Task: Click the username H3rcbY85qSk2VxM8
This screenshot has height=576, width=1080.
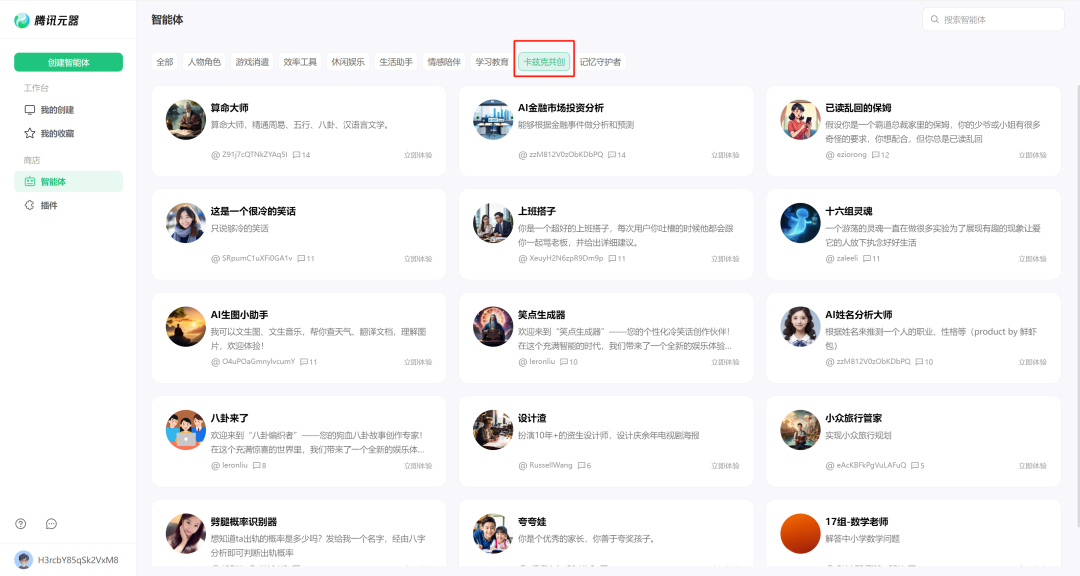Action: click(78, 560)
